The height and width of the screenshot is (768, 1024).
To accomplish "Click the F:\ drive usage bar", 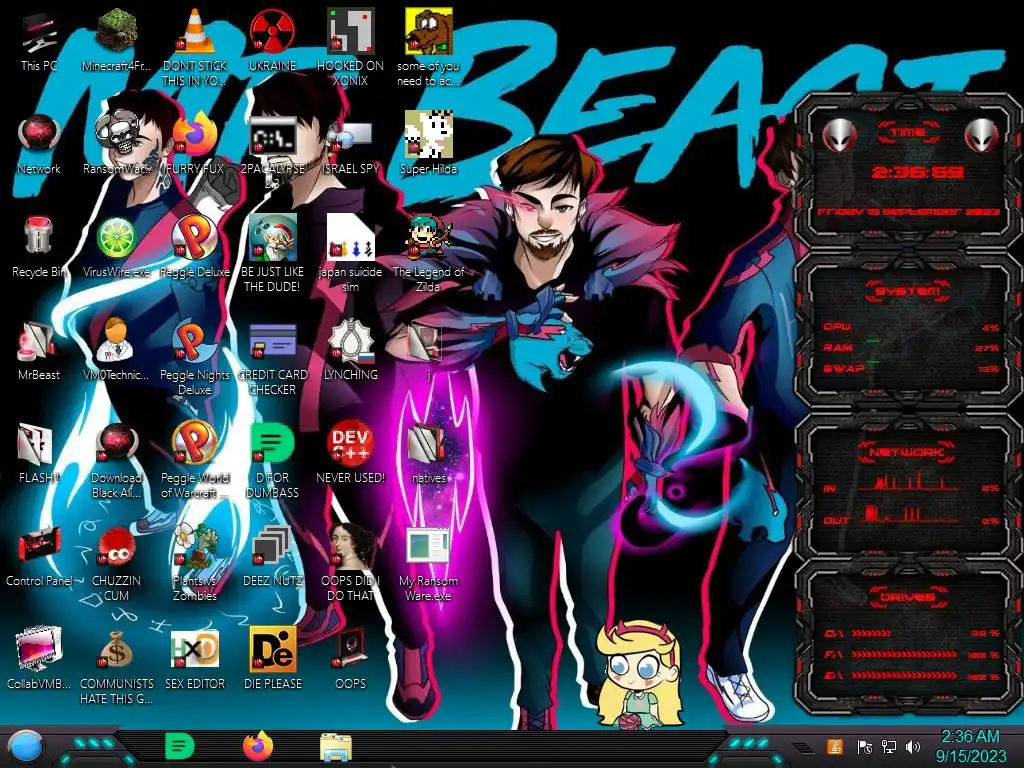I will click(904, 654).
